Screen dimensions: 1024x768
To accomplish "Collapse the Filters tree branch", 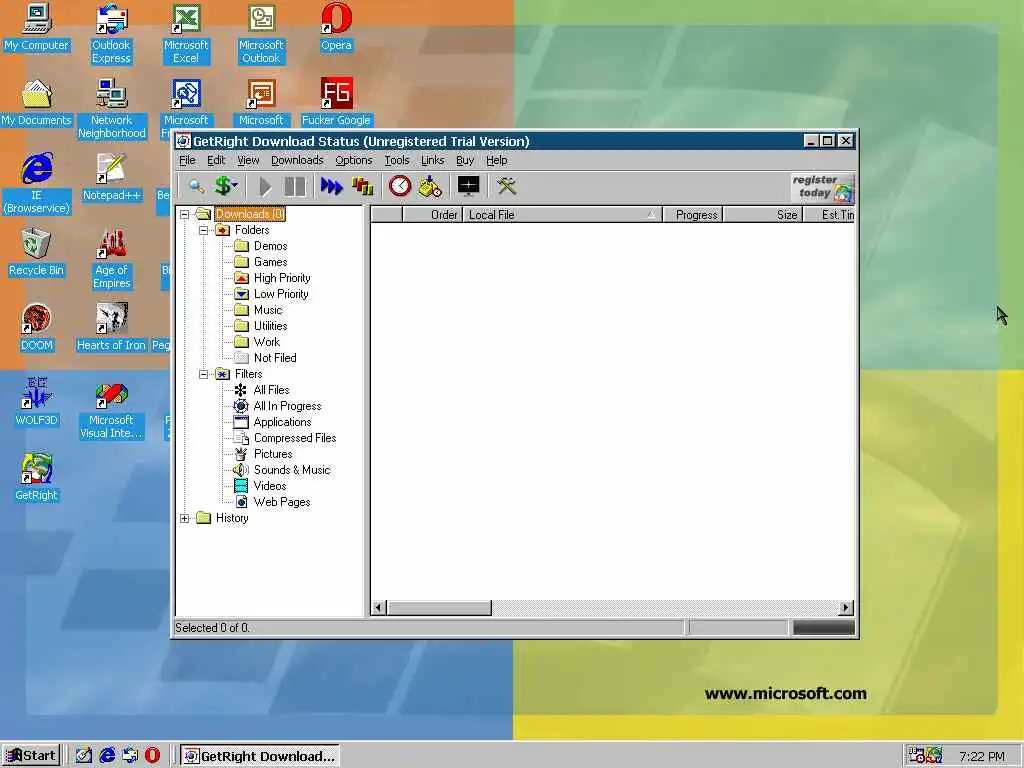I will (204, 374).
